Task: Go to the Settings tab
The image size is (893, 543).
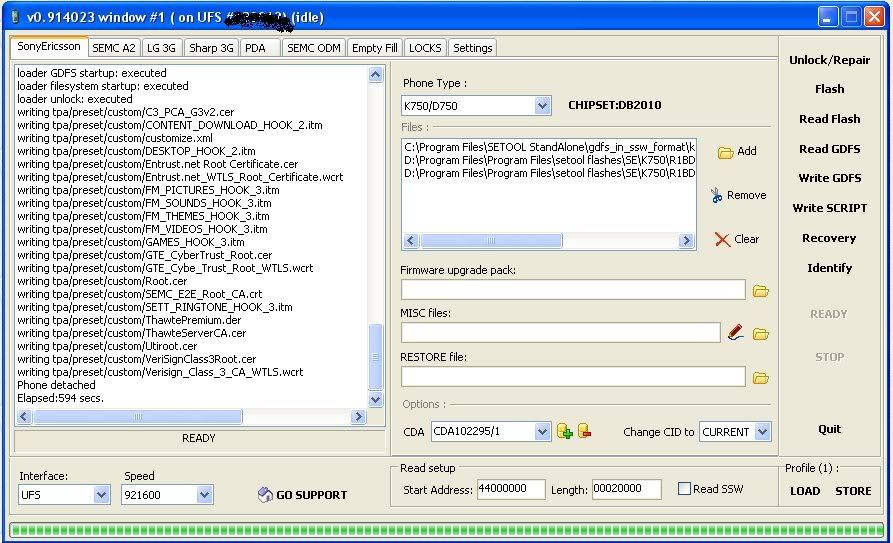Action: pos(473,48)
